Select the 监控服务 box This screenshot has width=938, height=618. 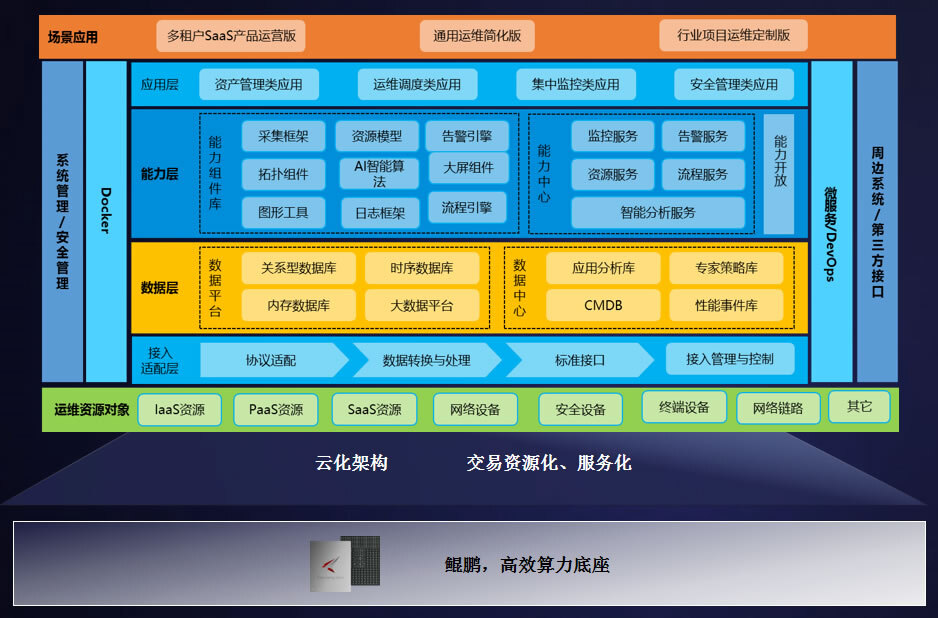[613, 136]
